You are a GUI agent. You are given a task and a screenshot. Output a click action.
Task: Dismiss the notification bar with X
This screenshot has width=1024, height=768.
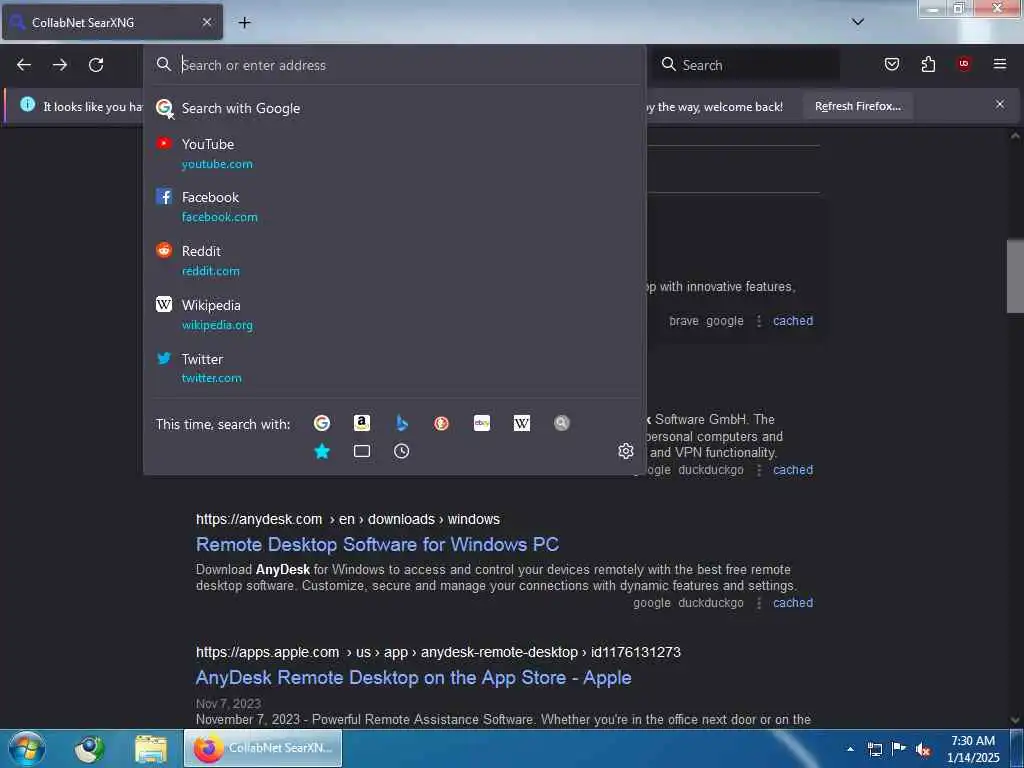[x=1000, y=104]
